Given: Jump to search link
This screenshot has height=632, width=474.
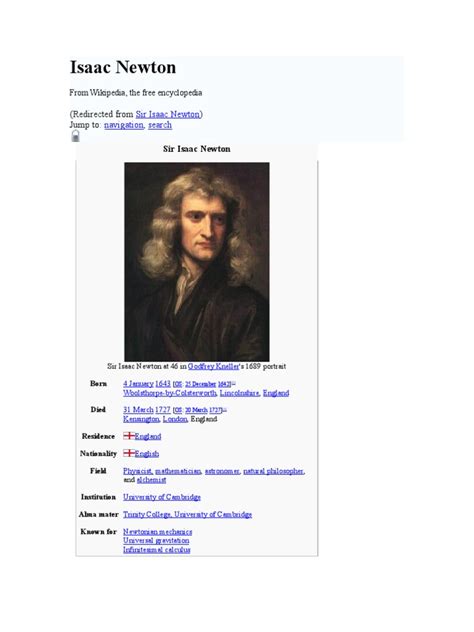Looking at the screenshot, I should (x=160, y=125).
